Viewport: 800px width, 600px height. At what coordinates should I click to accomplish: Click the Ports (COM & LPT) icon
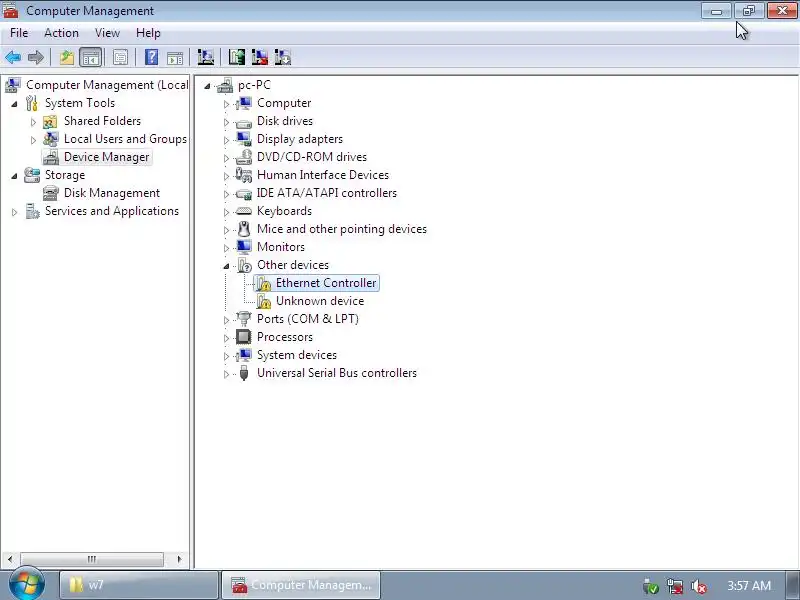(244, 319)
